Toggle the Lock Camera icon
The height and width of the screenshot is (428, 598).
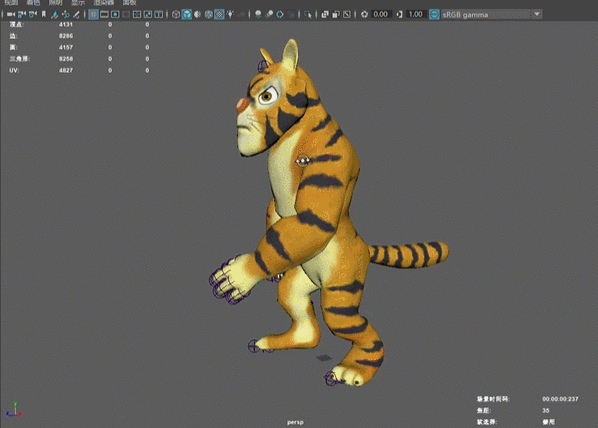point(22,14)
